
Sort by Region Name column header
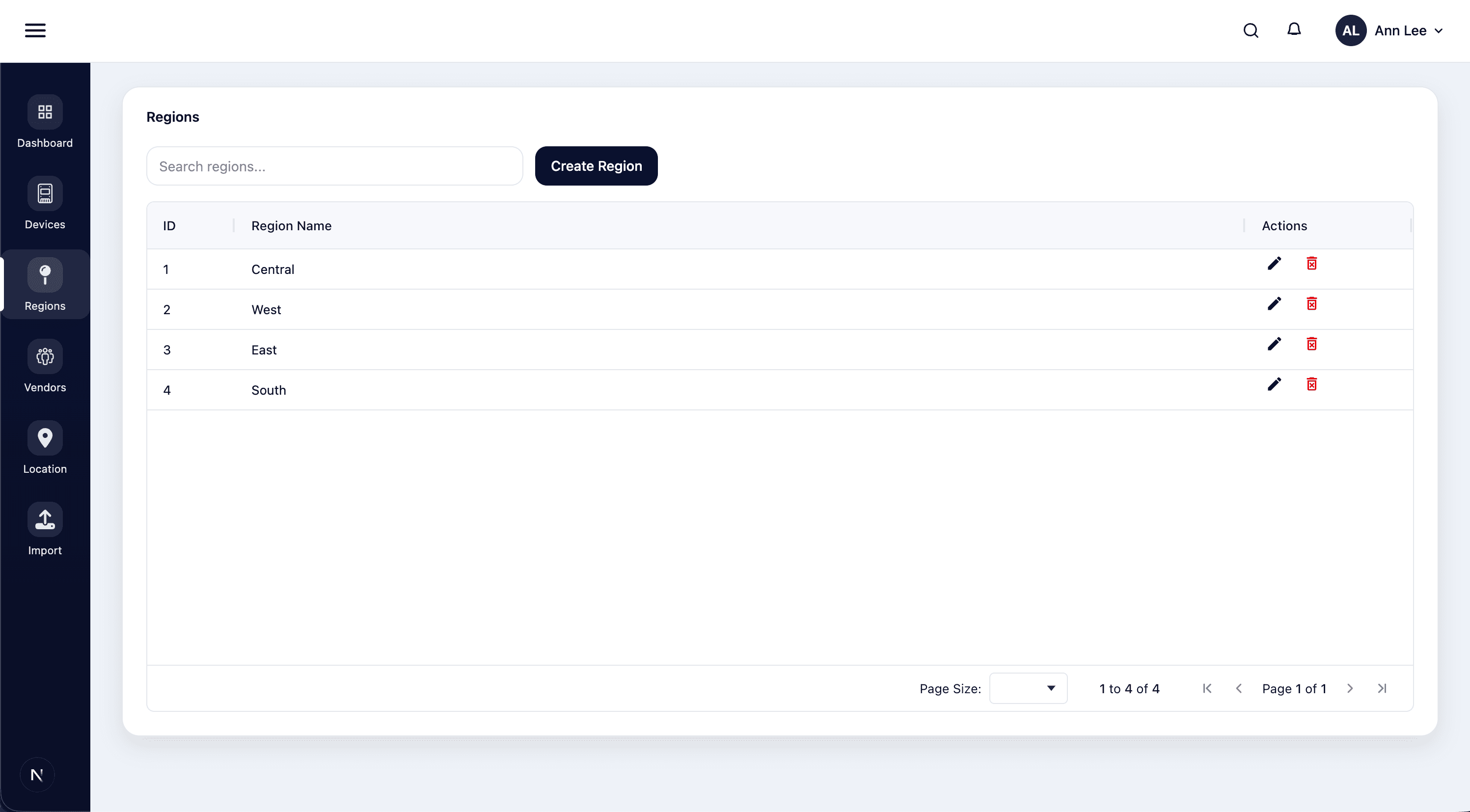coord(291,226)
